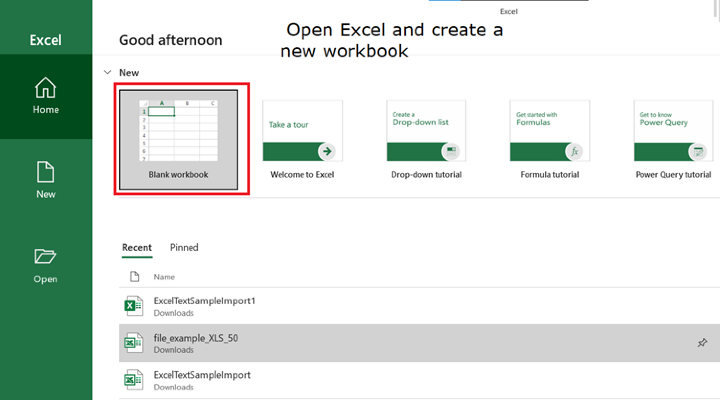The image size is (720, 400).
Task: Click the Excel title in the sidebar
Action: 45,40
